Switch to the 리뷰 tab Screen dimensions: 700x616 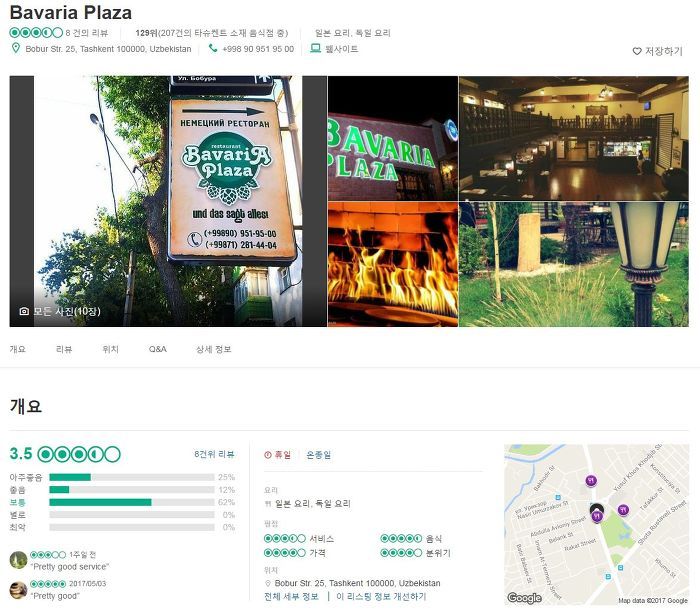click(x=64, y=349)
